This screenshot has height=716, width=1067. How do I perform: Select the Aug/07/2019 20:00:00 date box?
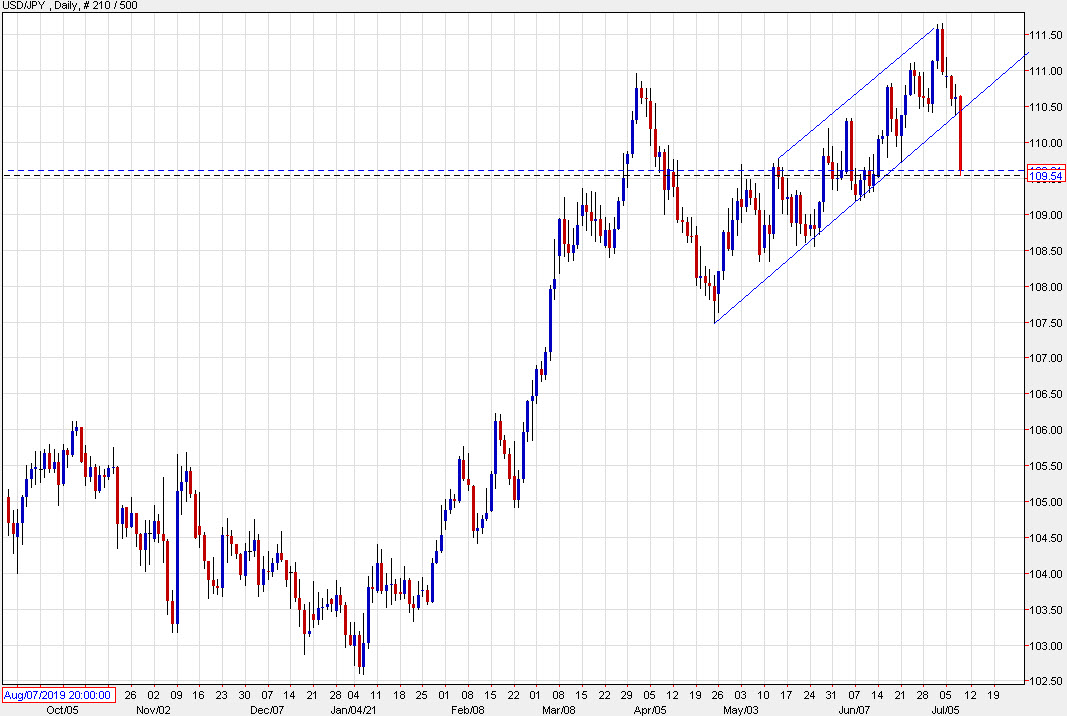coord(58,695)
